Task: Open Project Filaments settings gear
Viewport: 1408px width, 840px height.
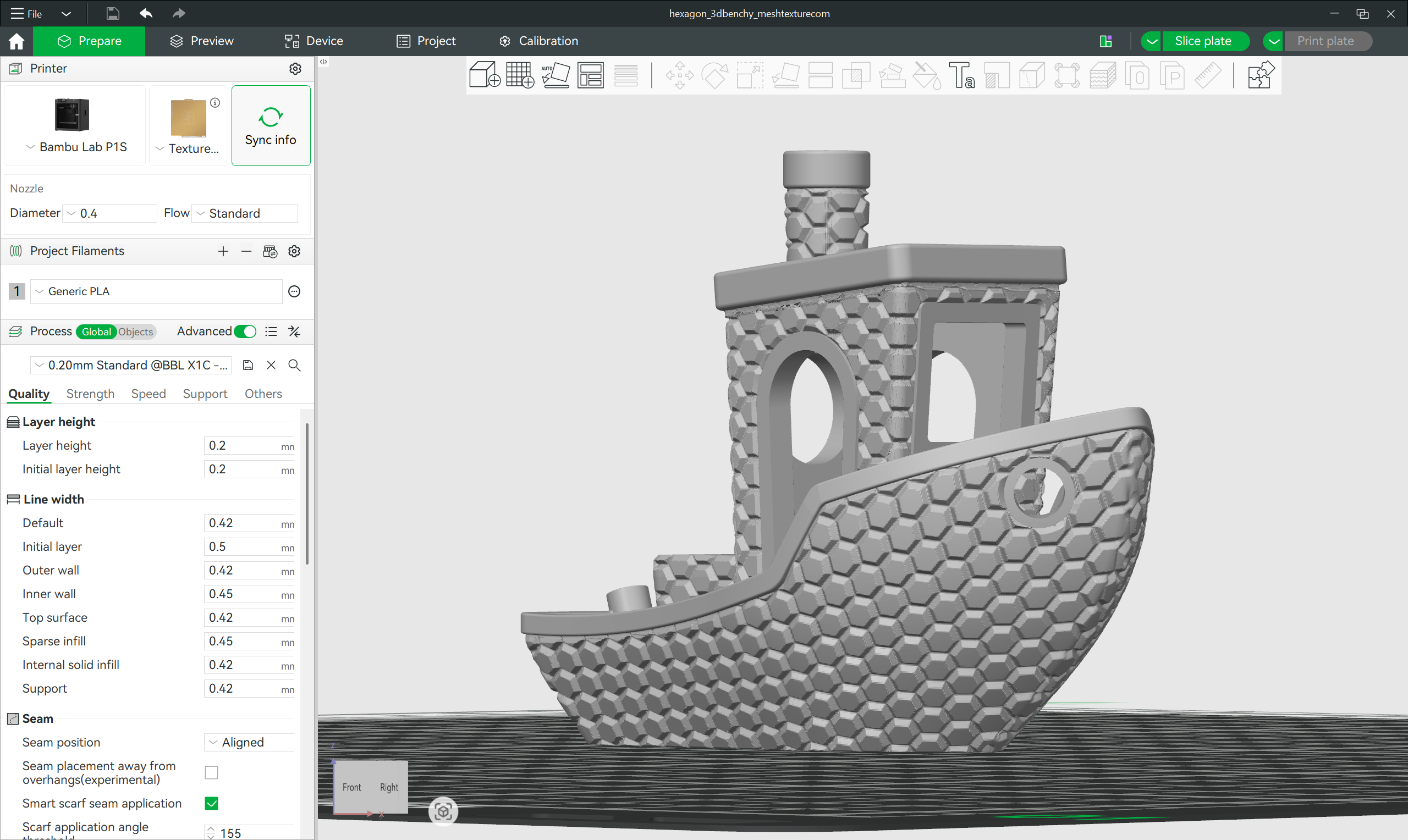Action: point(294,251)
